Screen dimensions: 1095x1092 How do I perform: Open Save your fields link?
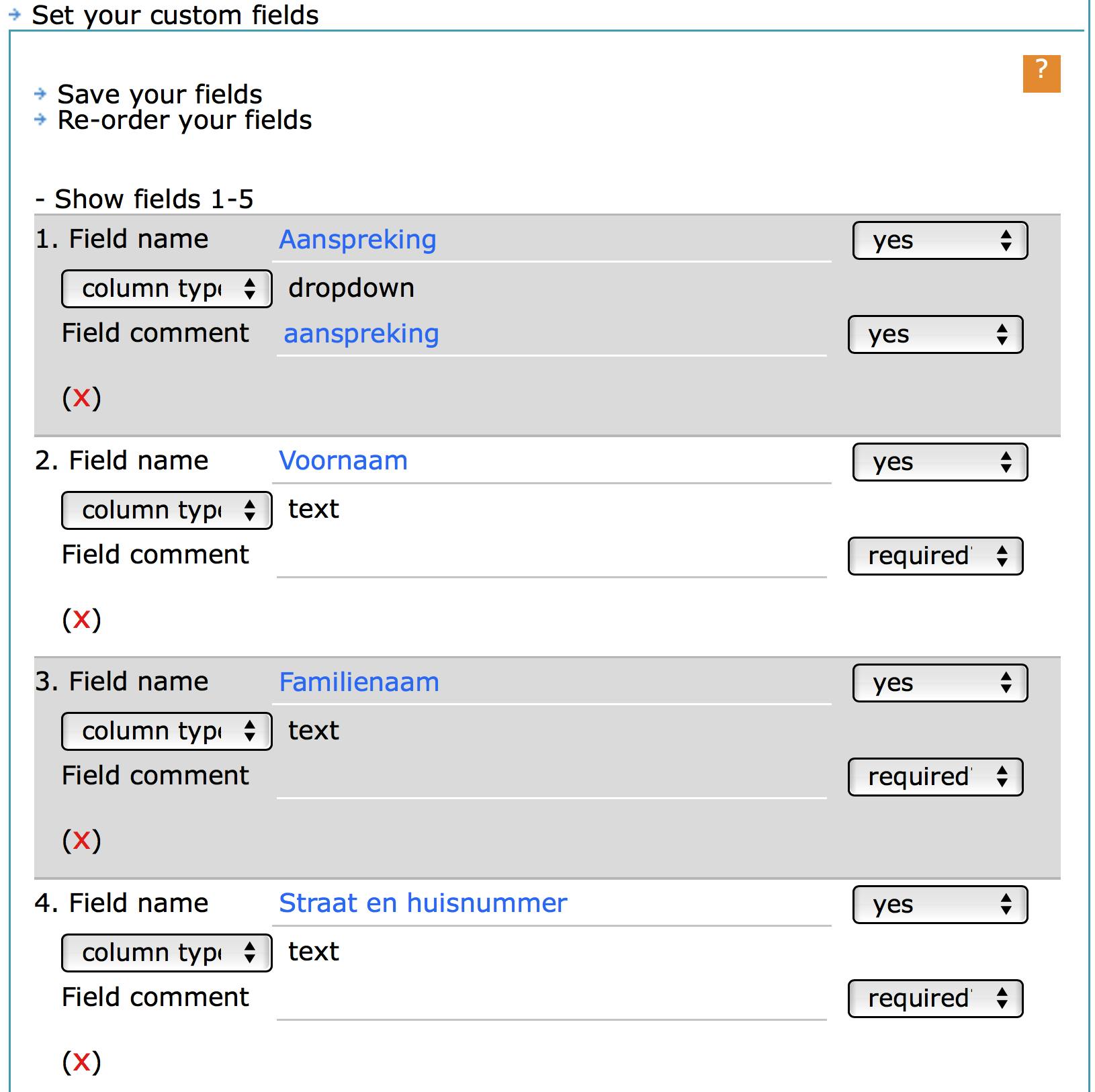point(159,94)
